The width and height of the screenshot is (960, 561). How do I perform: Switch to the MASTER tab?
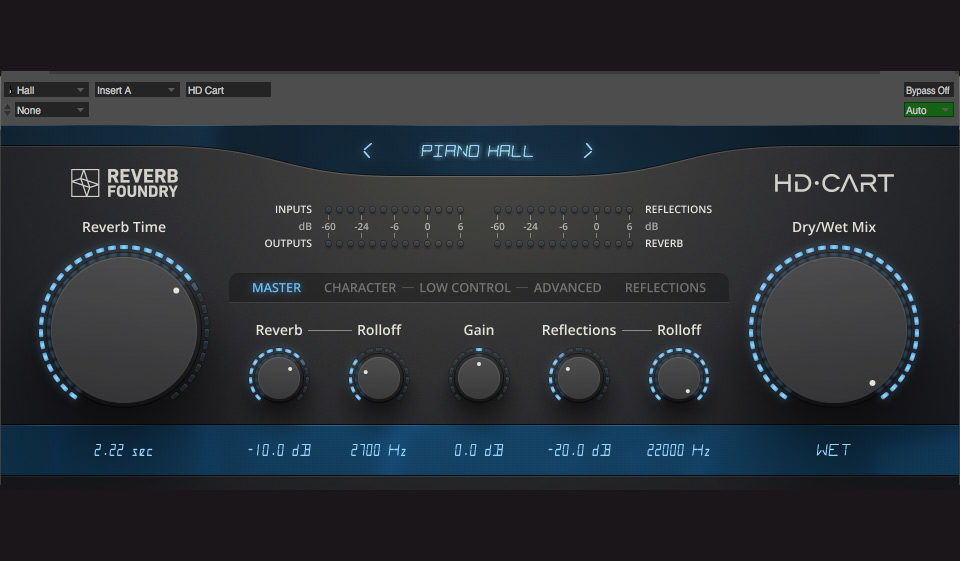point(277,288)
